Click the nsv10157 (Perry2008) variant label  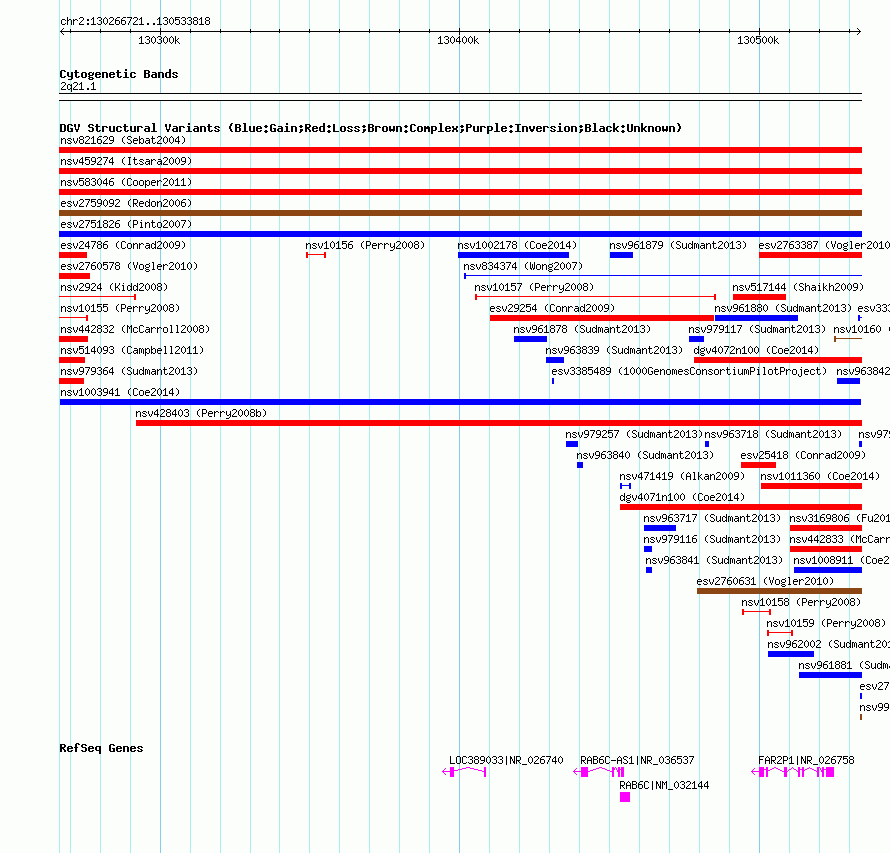(x=534, y=287)
